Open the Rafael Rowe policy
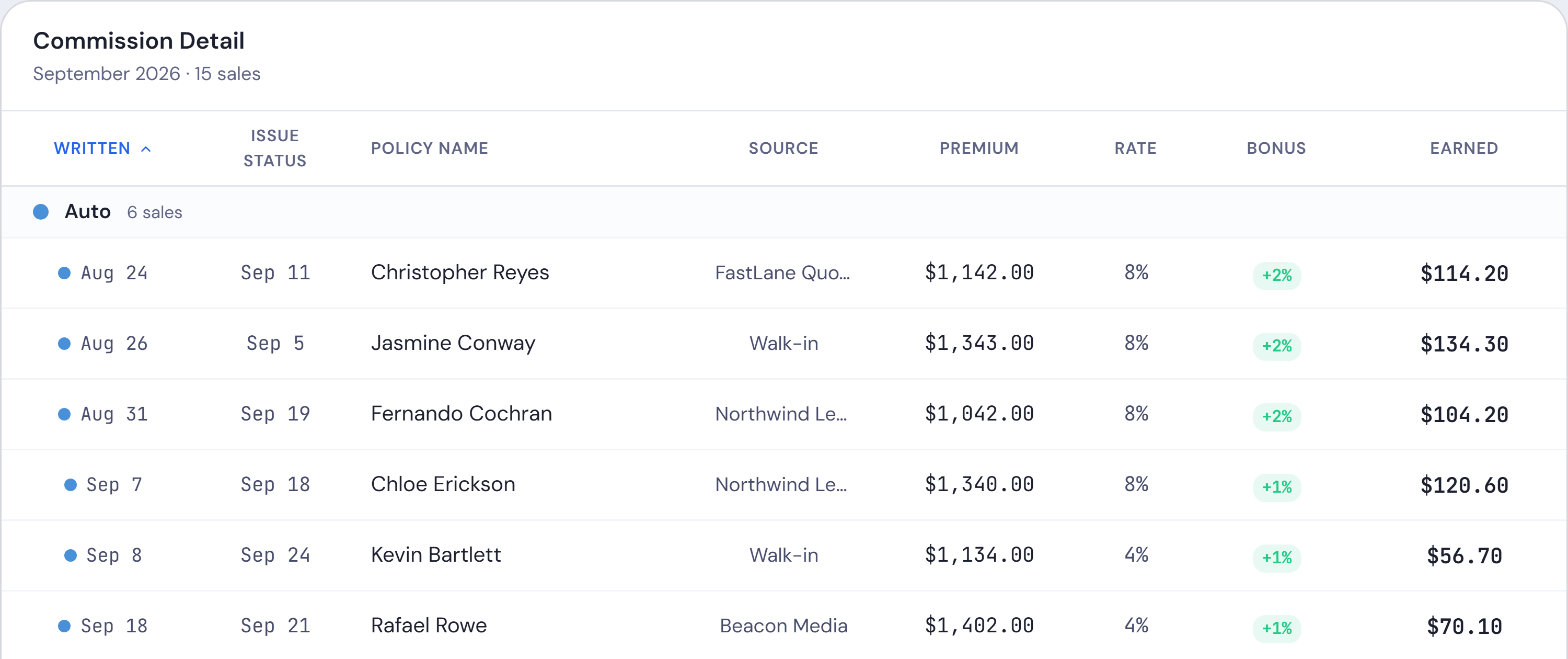The width and height of the screenshot is (1568, 659). (x=429, y=626)
